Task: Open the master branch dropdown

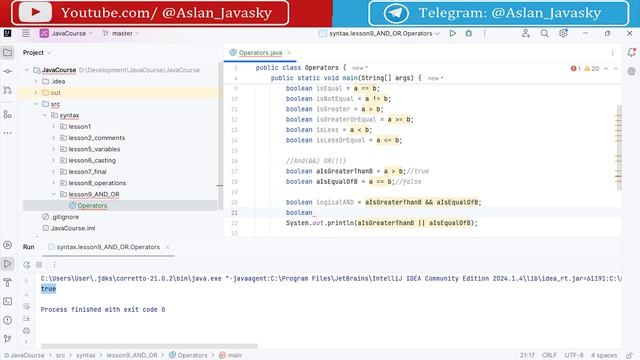Action: click(121, 33)
